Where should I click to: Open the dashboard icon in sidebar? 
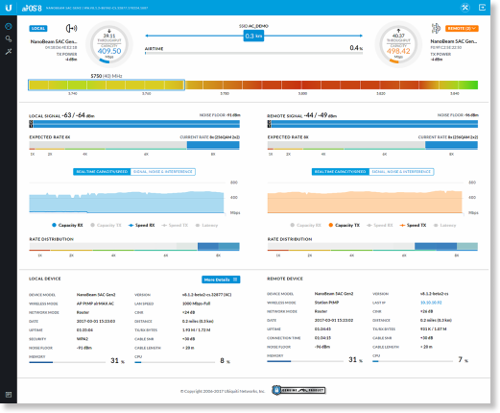9,26
